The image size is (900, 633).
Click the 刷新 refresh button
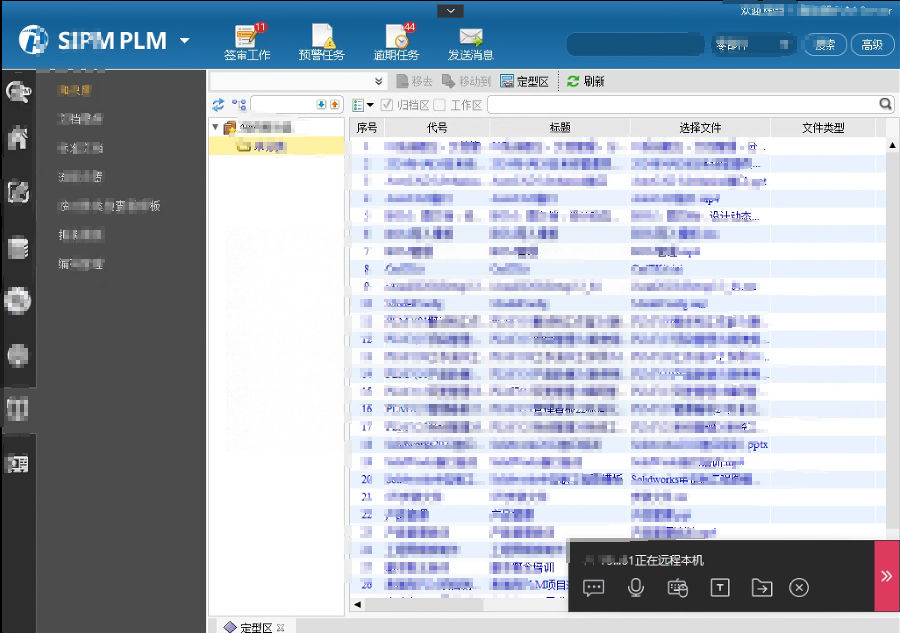coord(585,81)
